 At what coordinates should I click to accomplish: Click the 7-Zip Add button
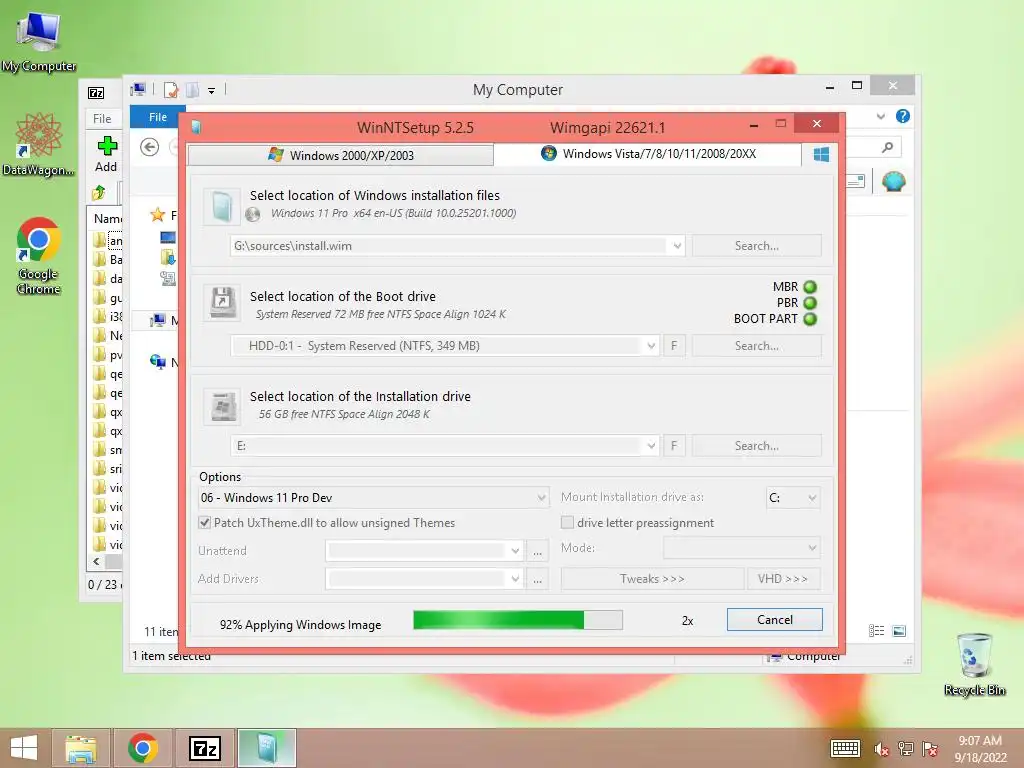coord(106,155)
